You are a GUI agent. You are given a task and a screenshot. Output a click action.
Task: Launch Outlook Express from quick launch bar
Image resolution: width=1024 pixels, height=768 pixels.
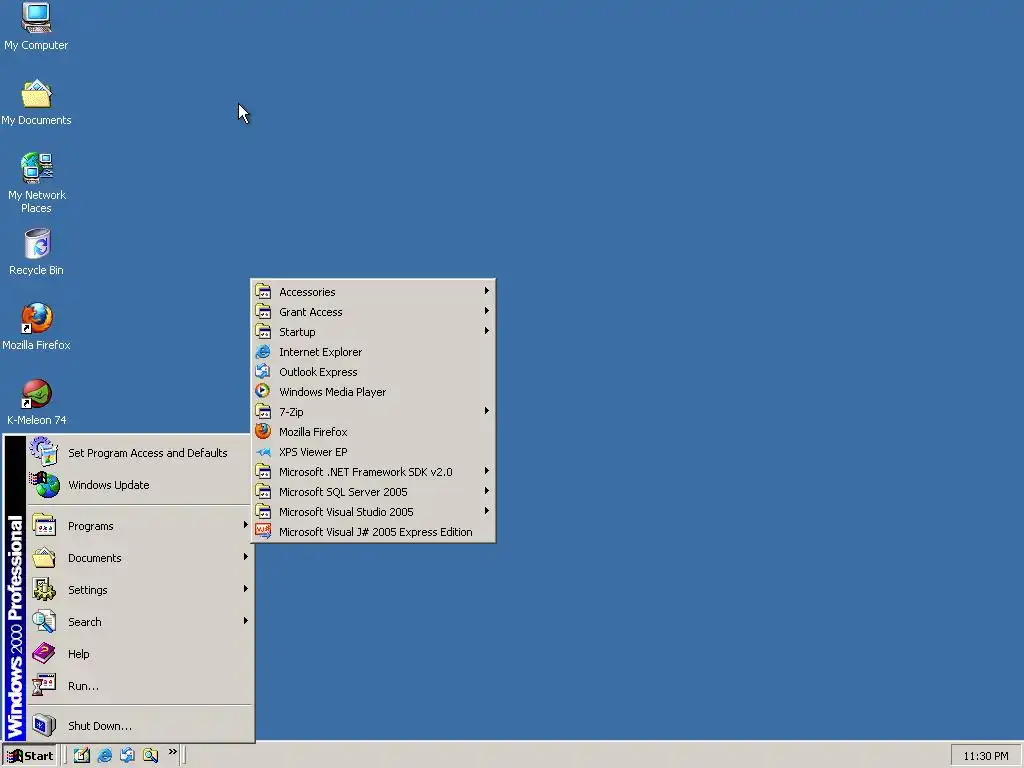tap(127, 755)
